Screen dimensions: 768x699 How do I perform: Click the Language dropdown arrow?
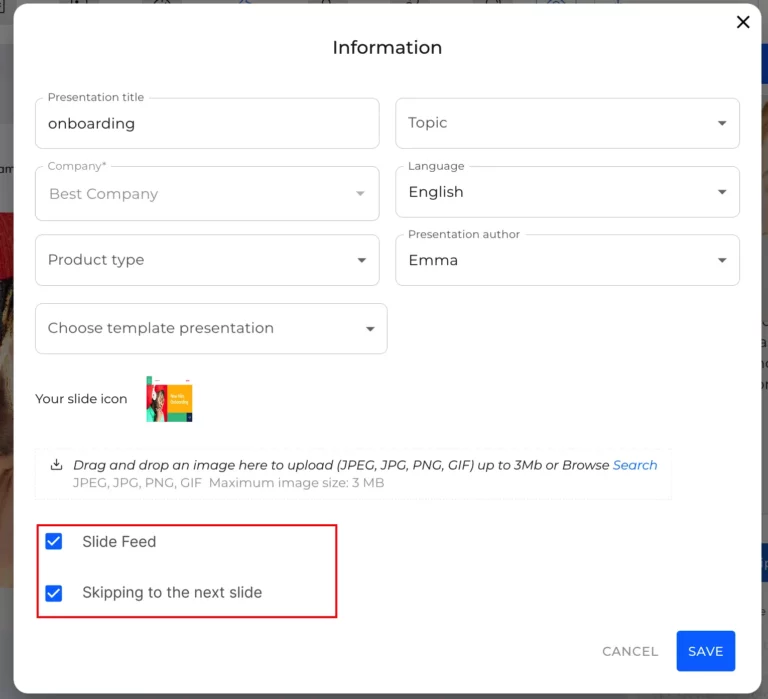pos(722,192)
